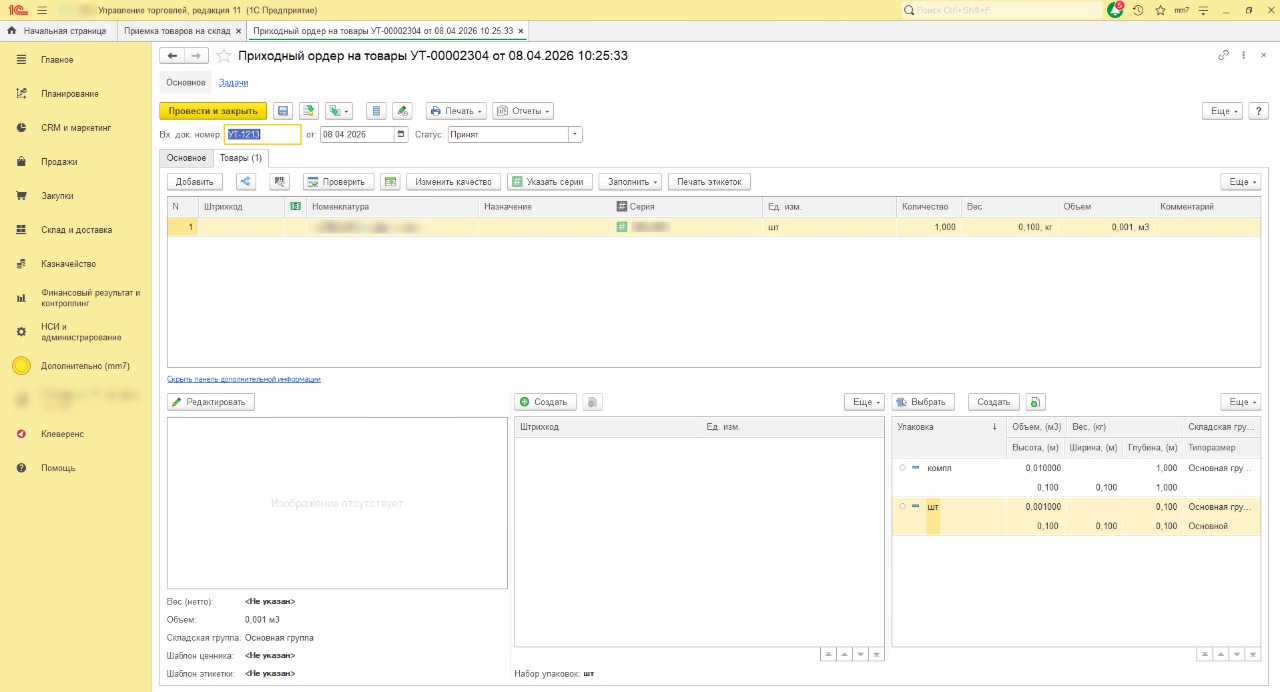Open favorites star in the title bar
The width and height of the screenshot is (1280, 692).
coord(1160,10)
